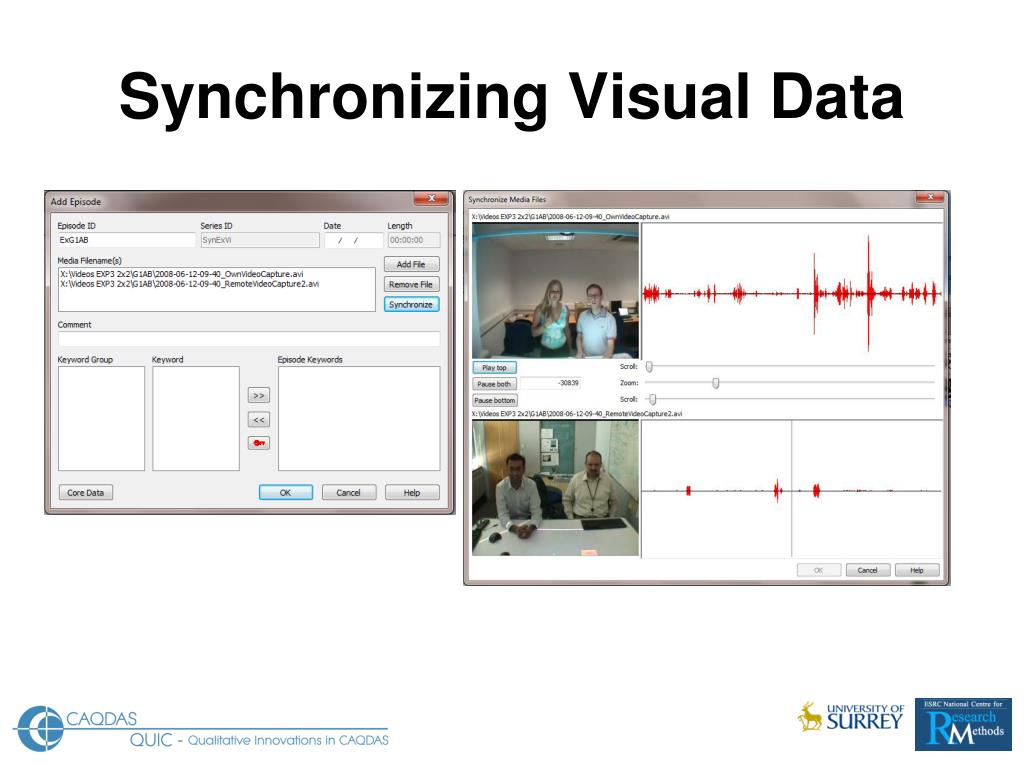
Task: Select the RemoteVideoCapture2.avi filename in the Media Filename(s) list
Action: (189, 284)
